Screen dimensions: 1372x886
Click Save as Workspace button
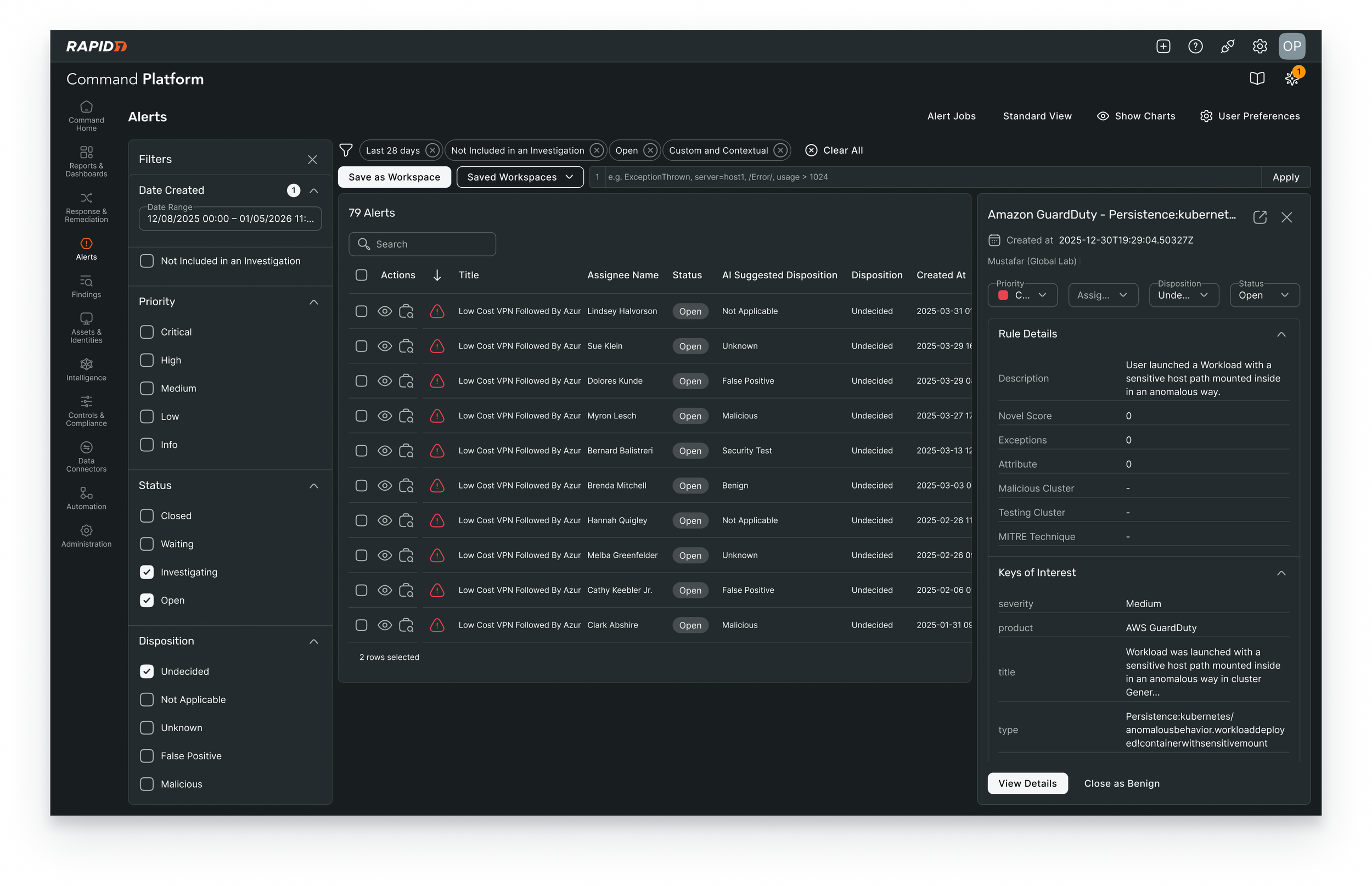394,177
